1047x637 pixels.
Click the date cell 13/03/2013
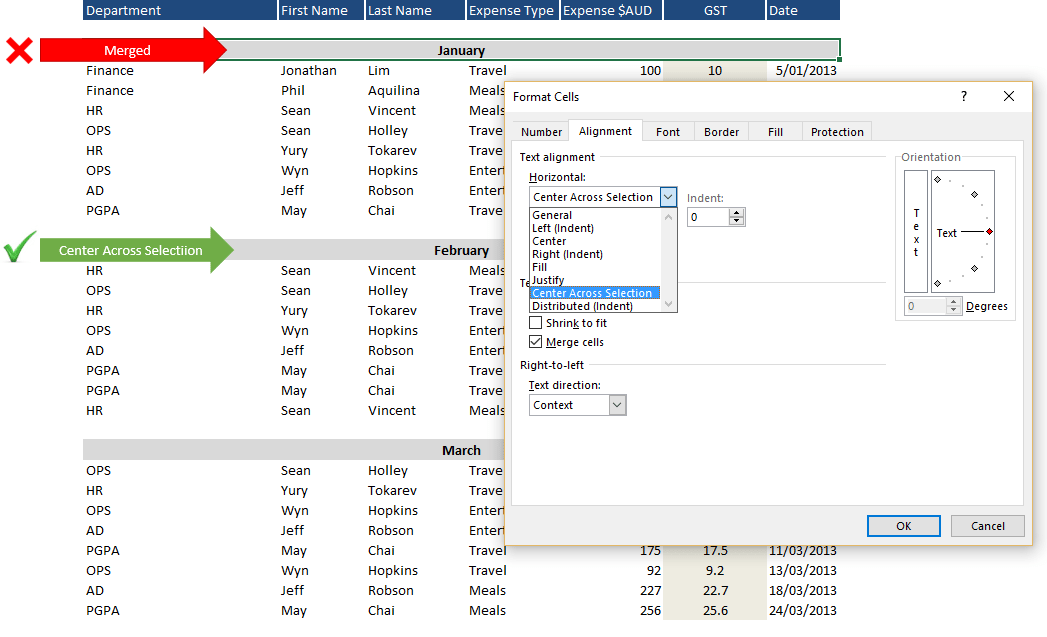(802, 570)
